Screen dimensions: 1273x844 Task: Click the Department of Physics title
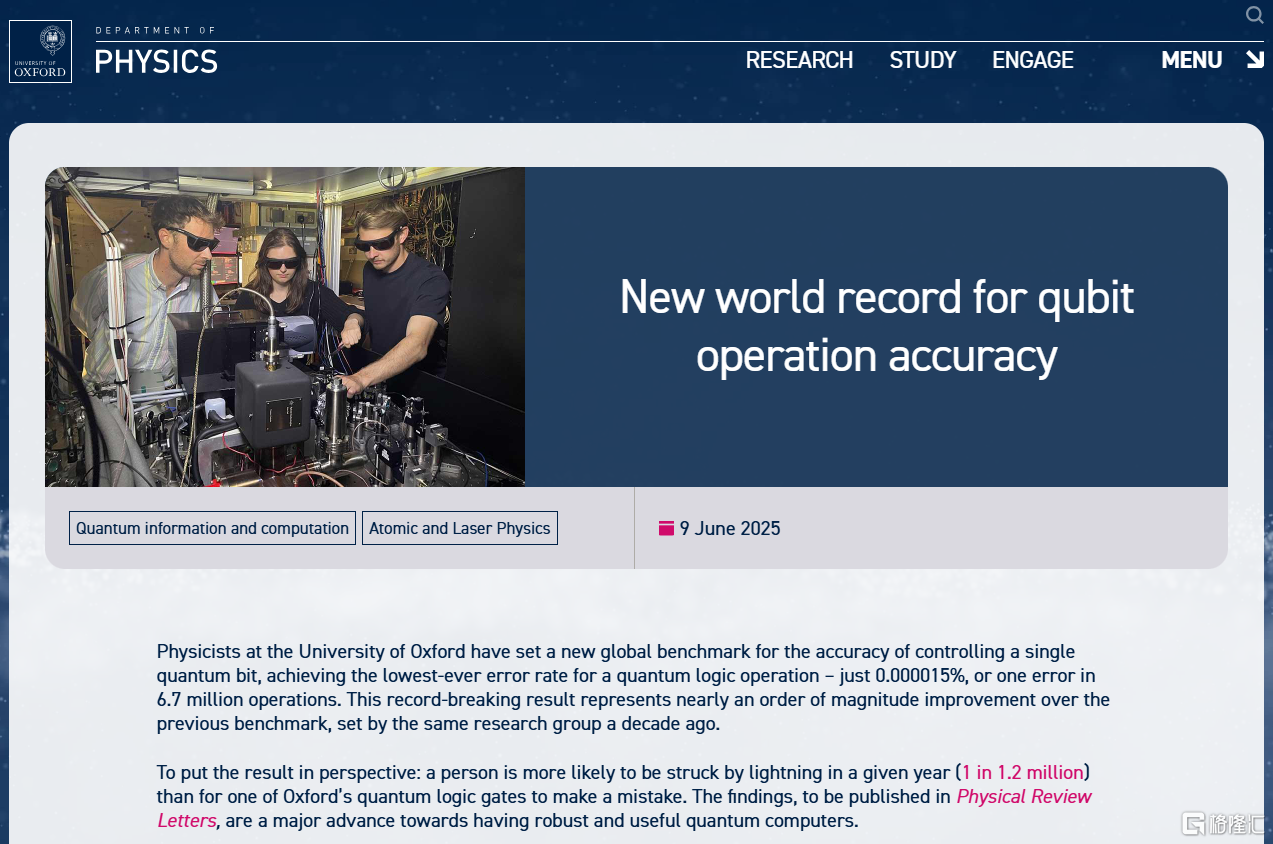156,52
